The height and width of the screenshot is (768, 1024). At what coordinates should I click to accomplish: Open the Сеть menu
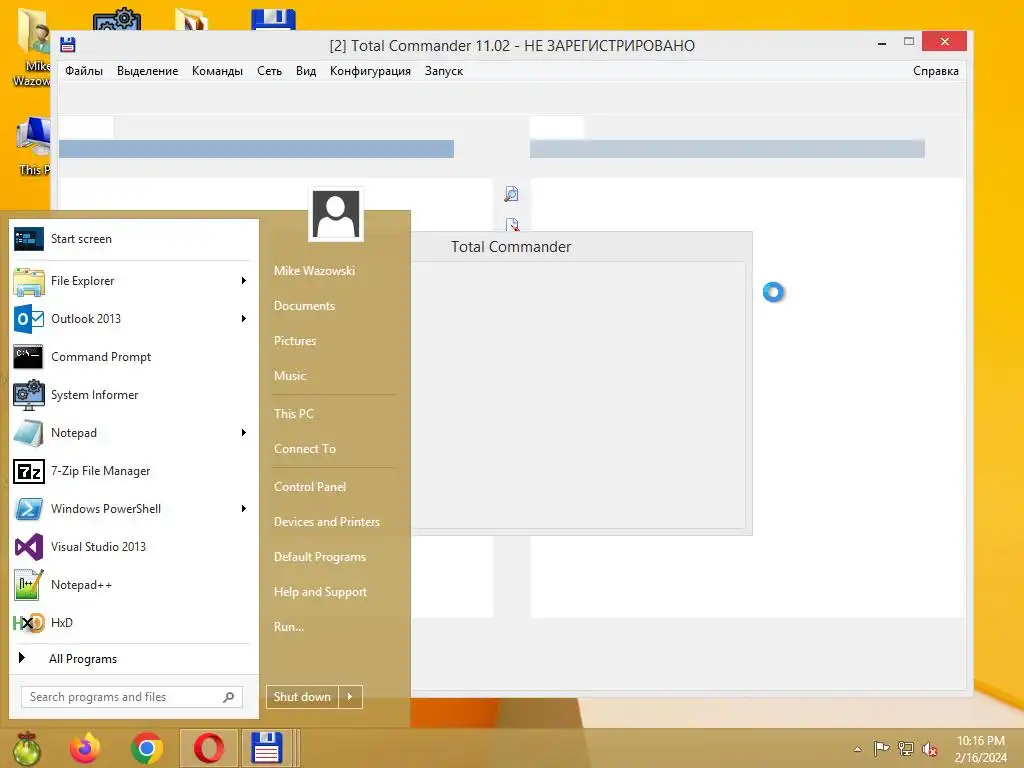click(270, 71)
